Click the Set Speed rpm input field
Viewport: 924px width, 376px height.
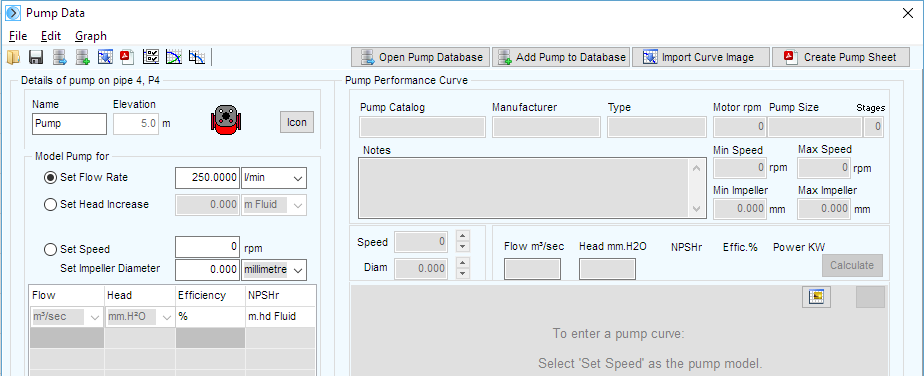point(207,247)
